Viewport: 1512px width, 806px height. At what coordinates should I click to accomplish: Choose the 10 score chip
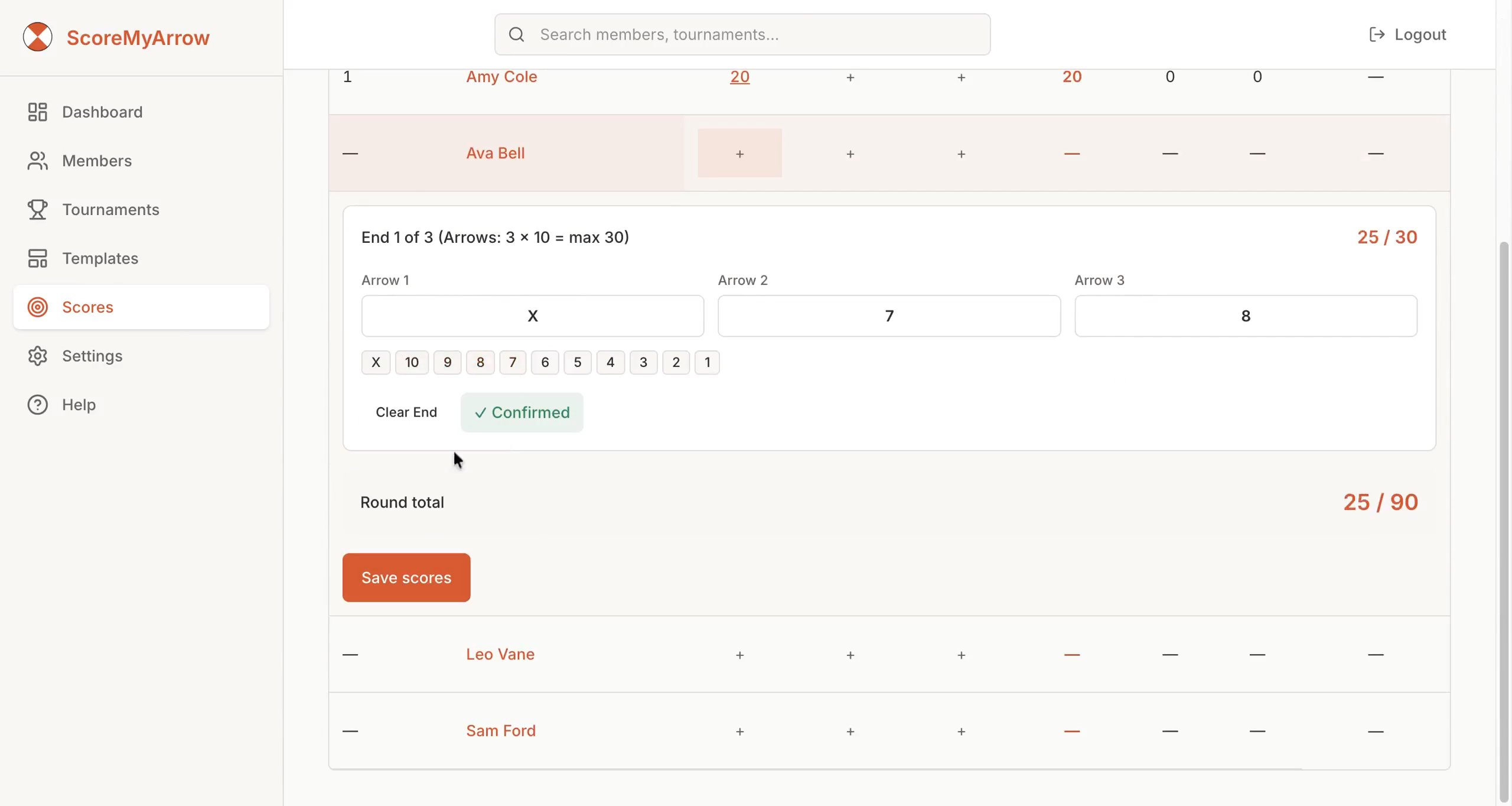412,362
